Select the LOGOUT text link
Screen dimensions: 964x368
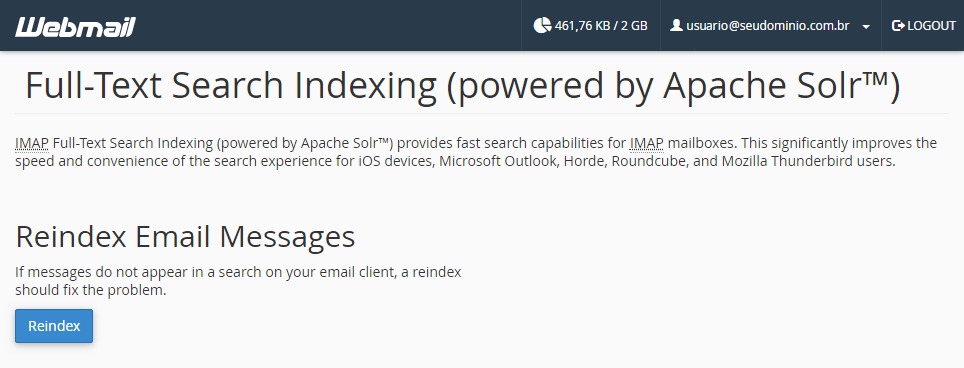(x=931, y=26)
